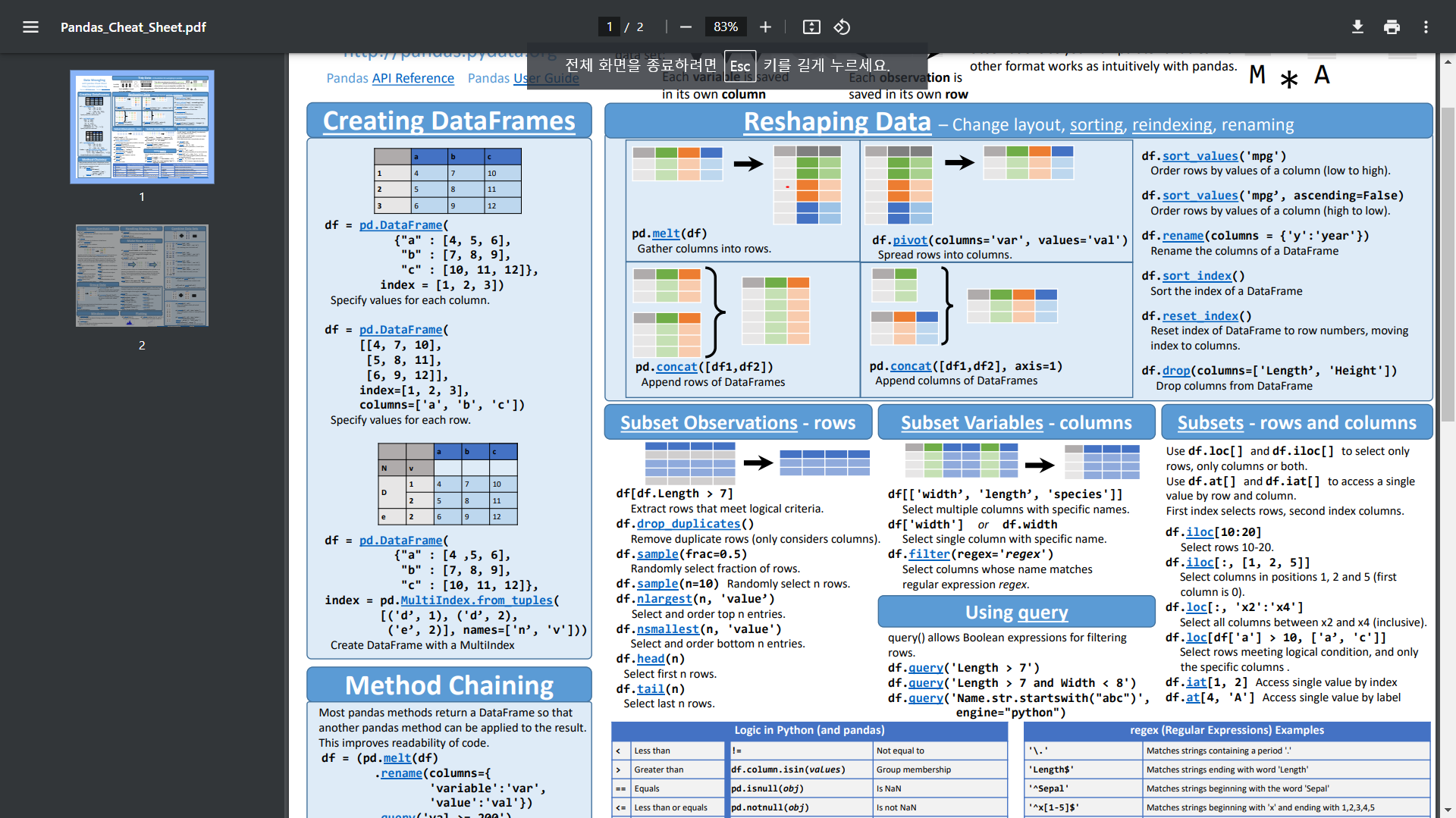1456x818 pixels.
Task: Click the query link with Name.str.startswith
Action: 926,698
